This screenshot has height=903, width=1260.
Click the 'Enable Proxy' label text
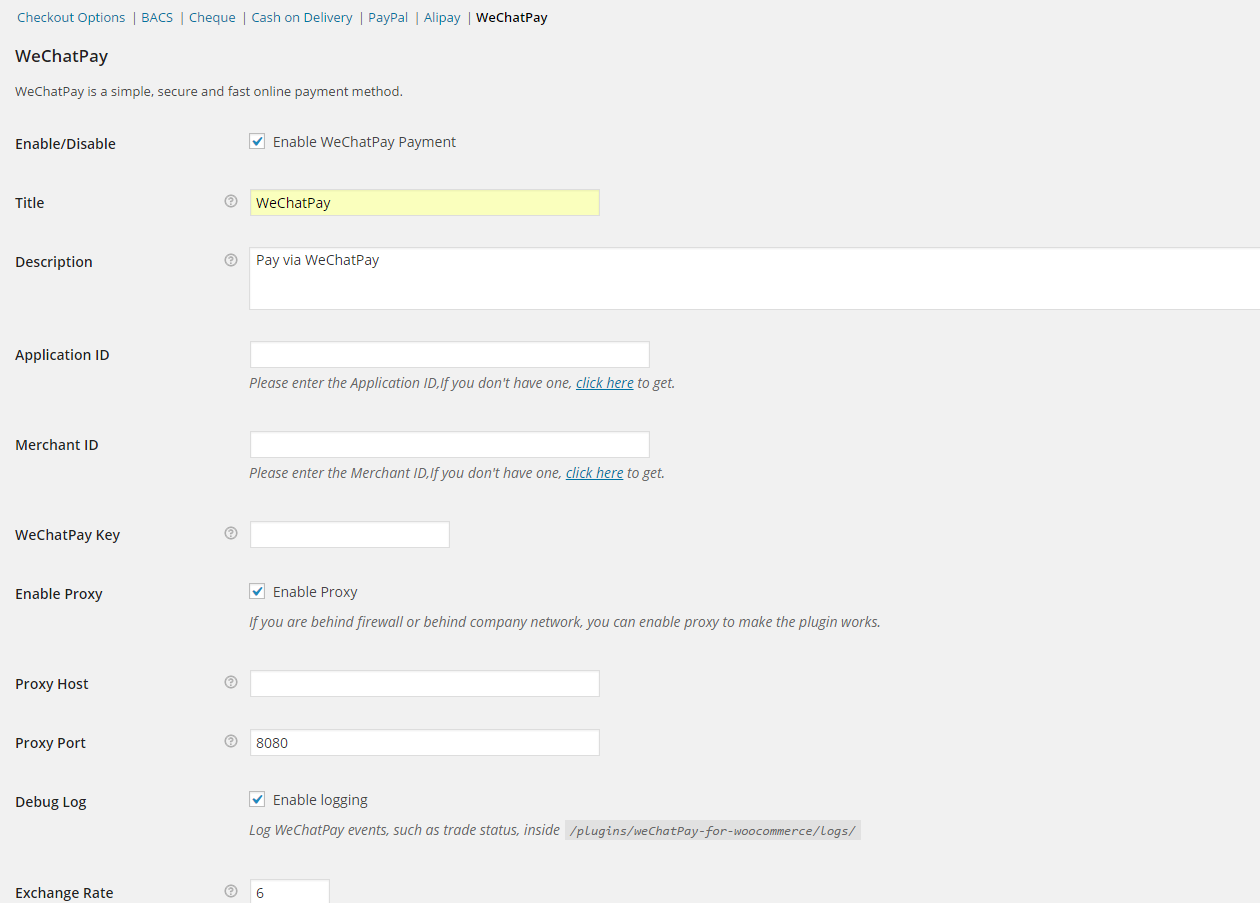coord(315,592)
